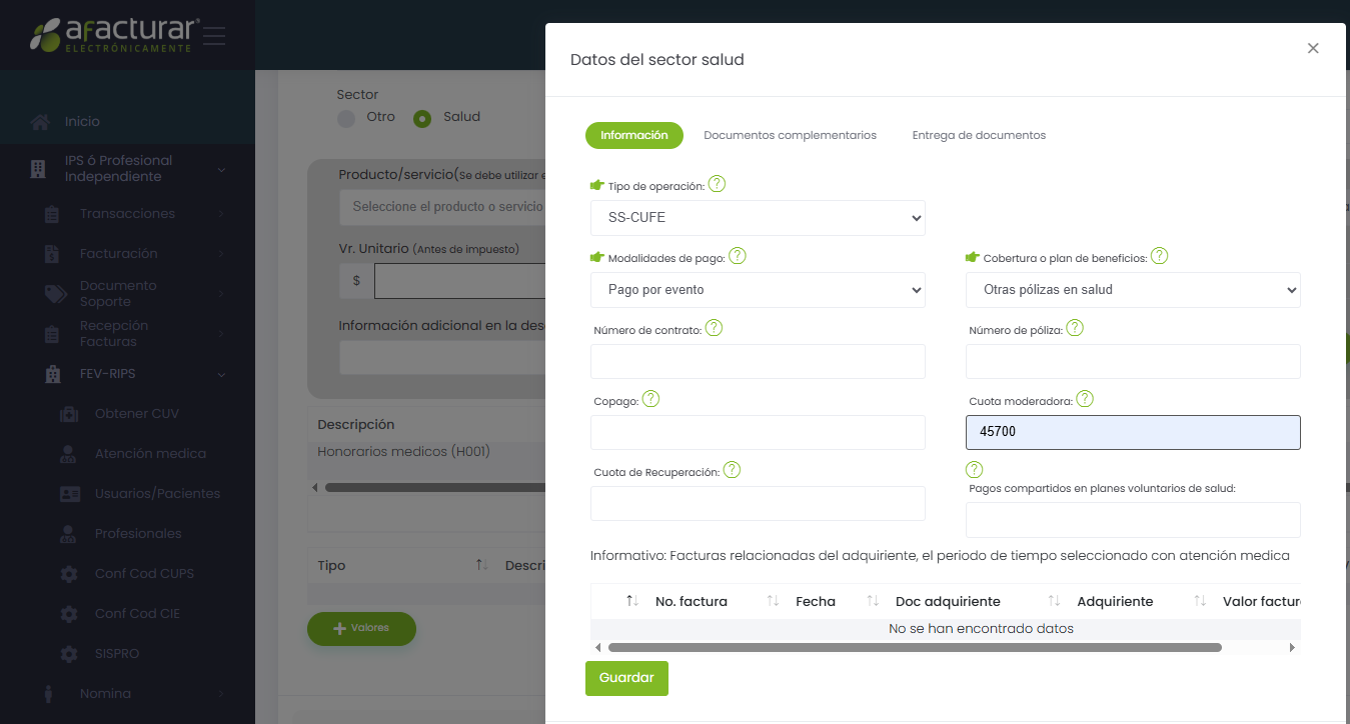Click scroll-right arrow of invoices table
The height and width of the screenshot is (724, 1350).
(1292, 648)
